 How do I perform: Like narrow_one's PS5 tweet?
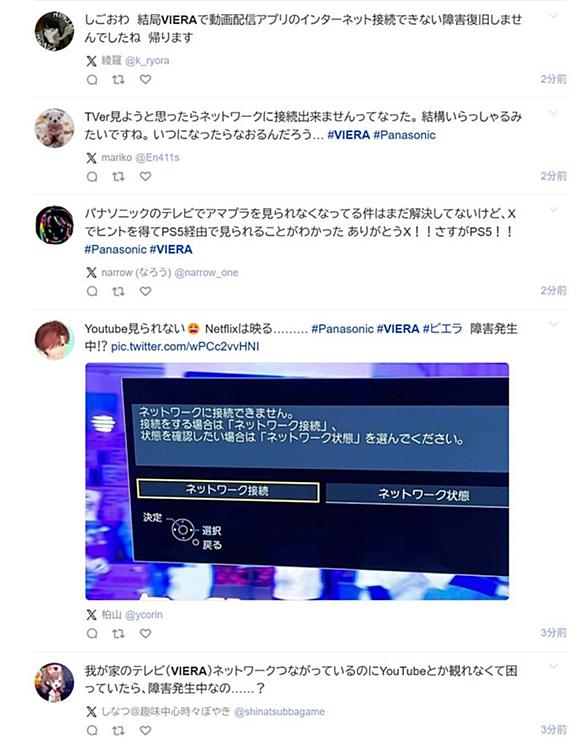click(x=146, y=291)
